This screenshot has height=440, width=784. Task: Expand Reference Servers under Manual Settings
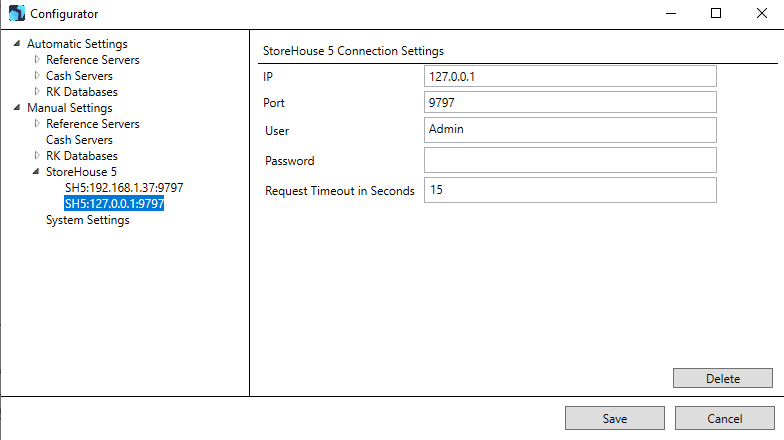[x=36, y=124]
